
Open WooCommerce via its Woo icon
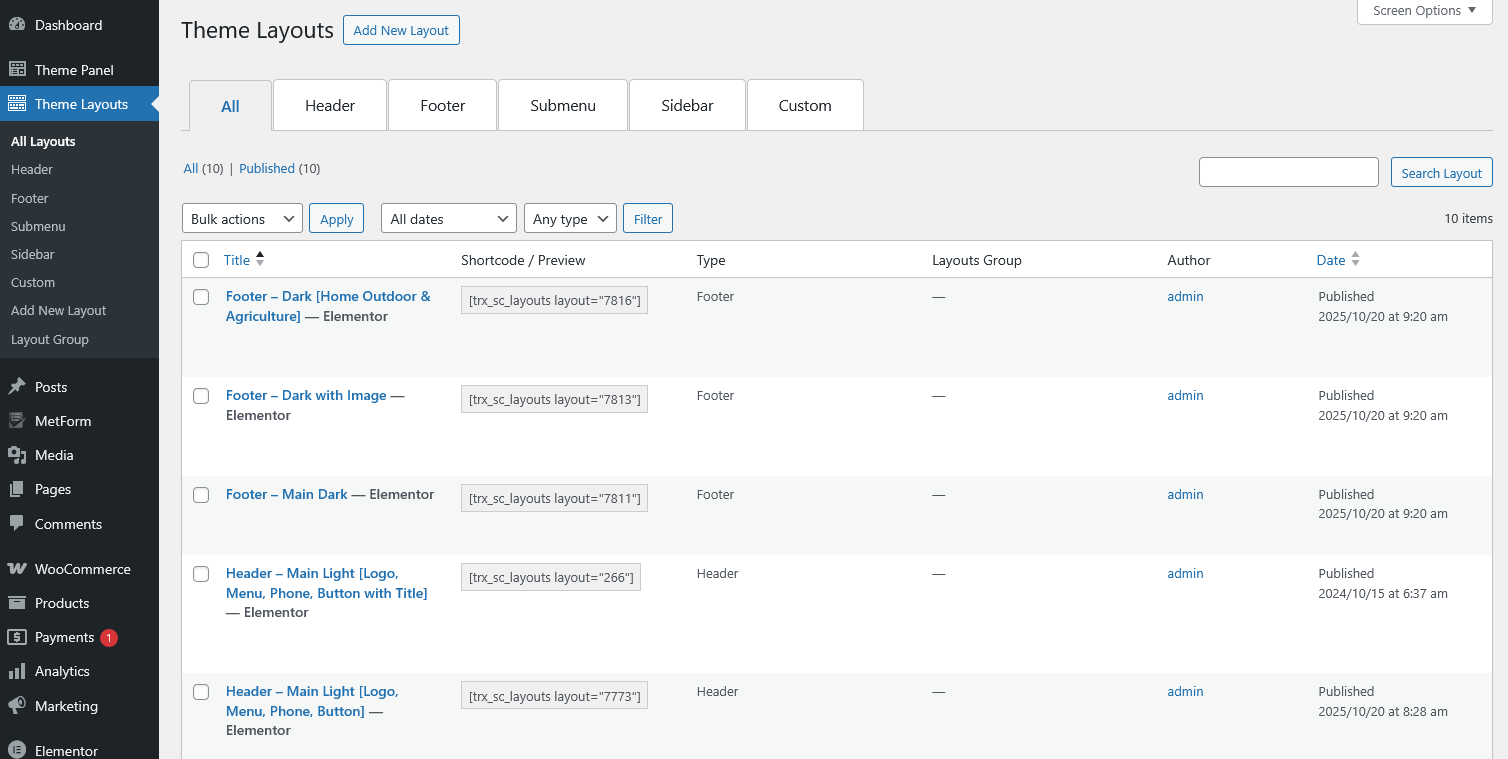[17, 569]
